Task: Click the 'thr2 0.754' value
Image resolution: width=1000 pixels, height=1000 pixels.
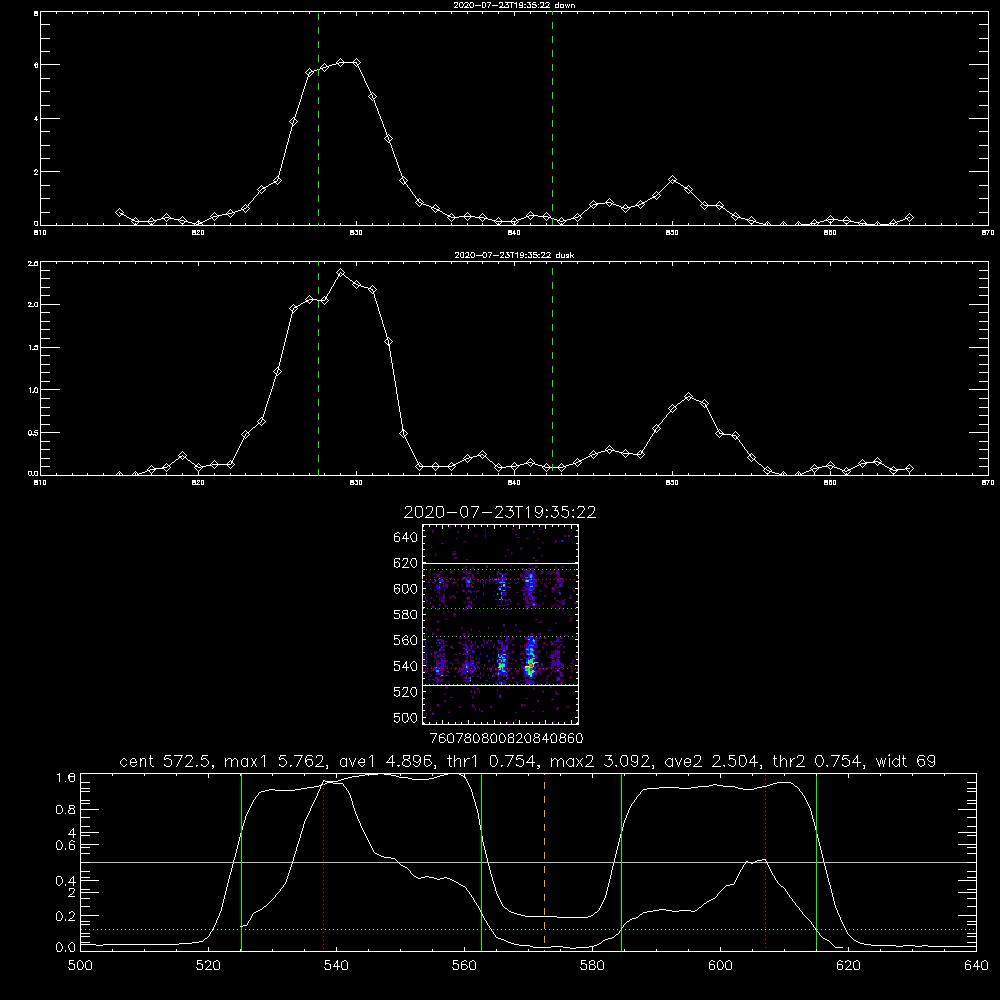Action: tap(818, 761)
